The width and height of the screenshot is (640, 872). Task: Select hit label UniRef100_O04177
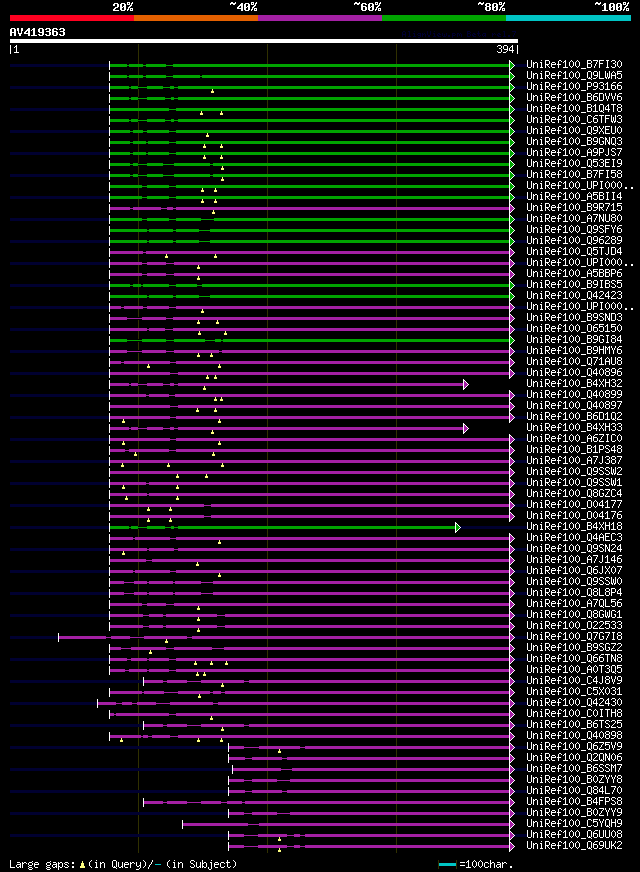[x=574, y=504]
